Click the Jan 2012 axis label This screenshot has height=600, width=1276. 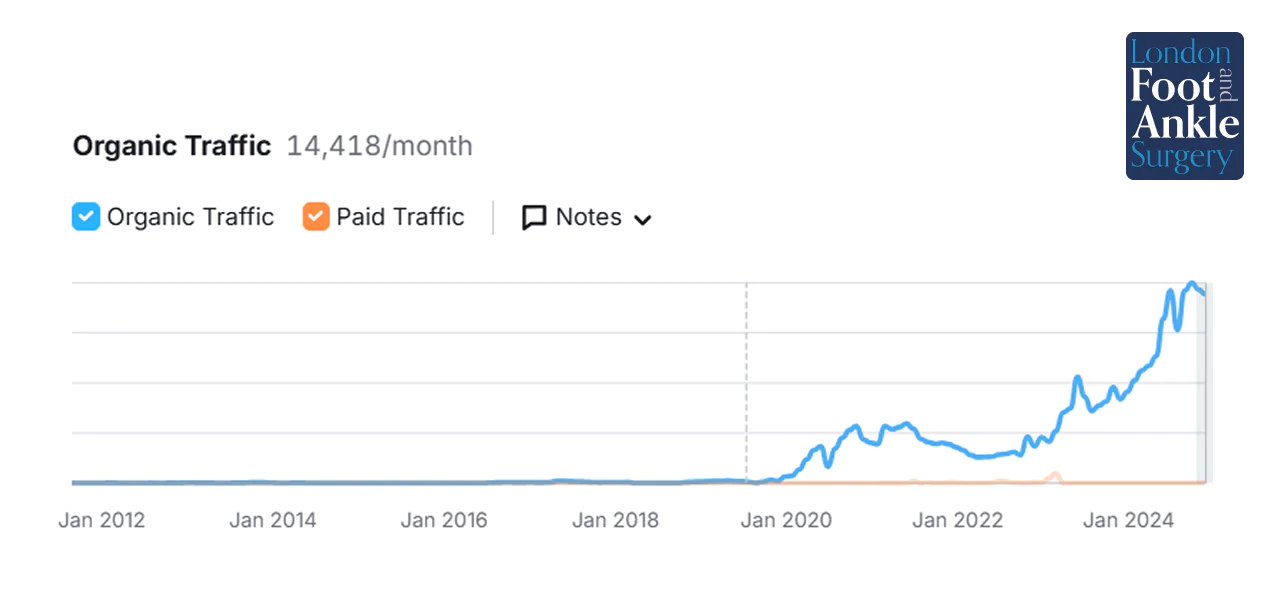coord(102,520)
